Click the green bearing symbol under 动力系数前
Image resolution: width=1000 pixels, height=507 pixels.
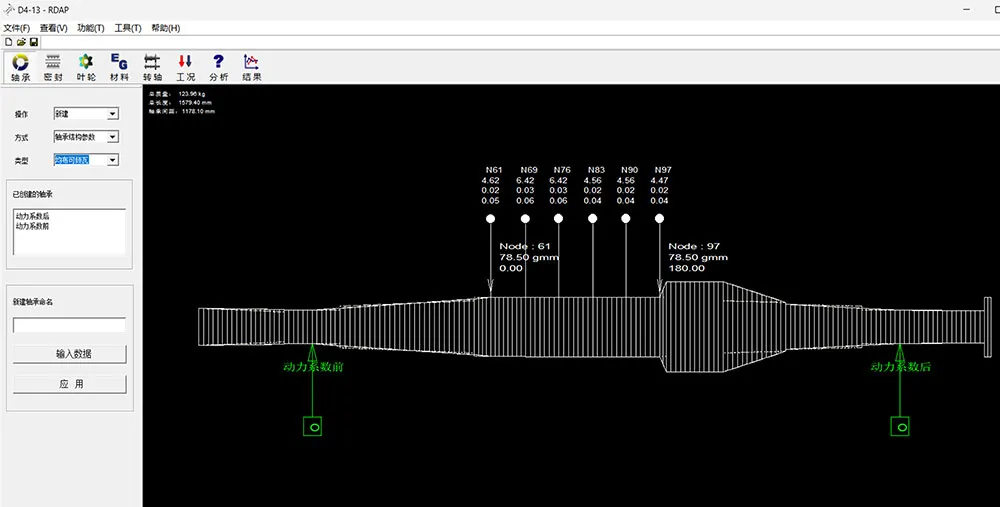pos(312,426)
